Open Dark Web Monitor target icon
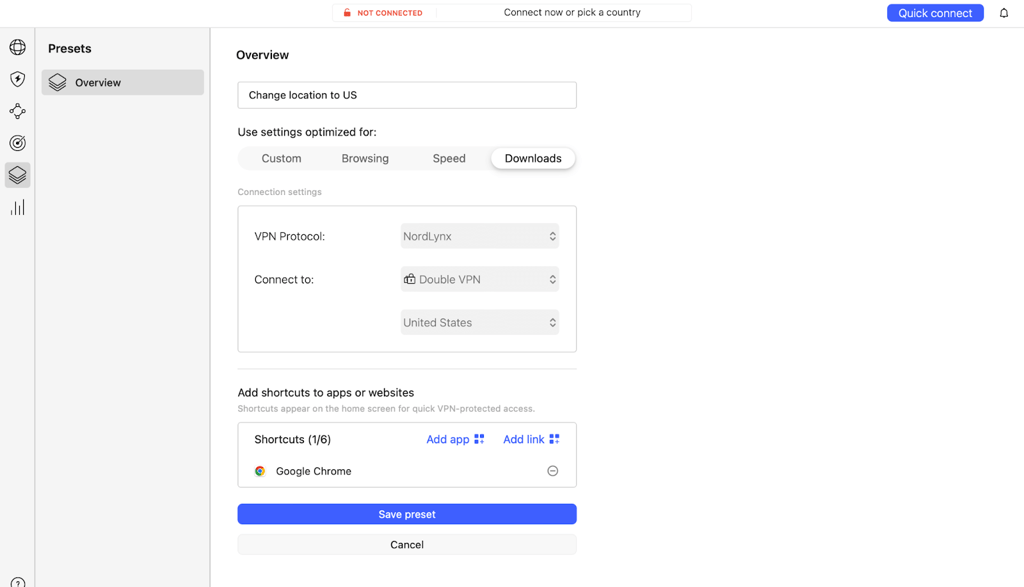Screen dimensions: 1024x587 (x=18, y=143)
